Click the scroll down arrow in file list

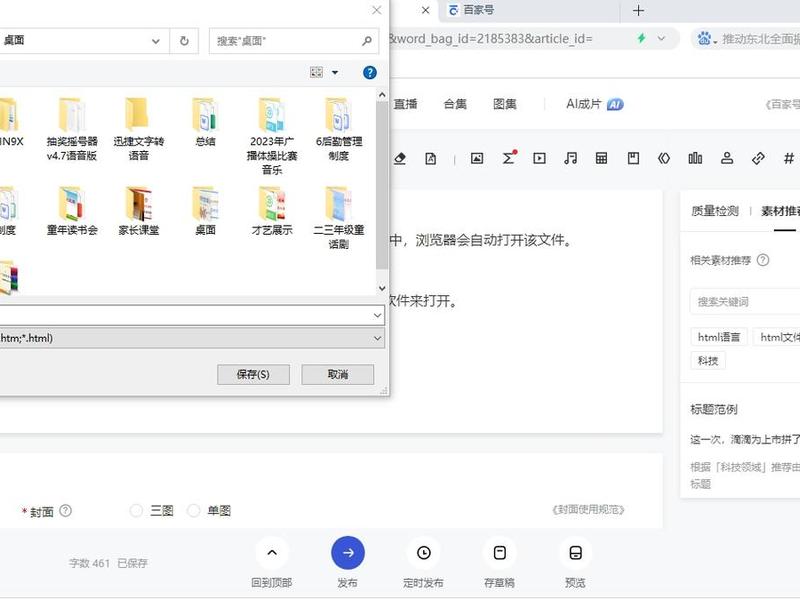(382, 288)
